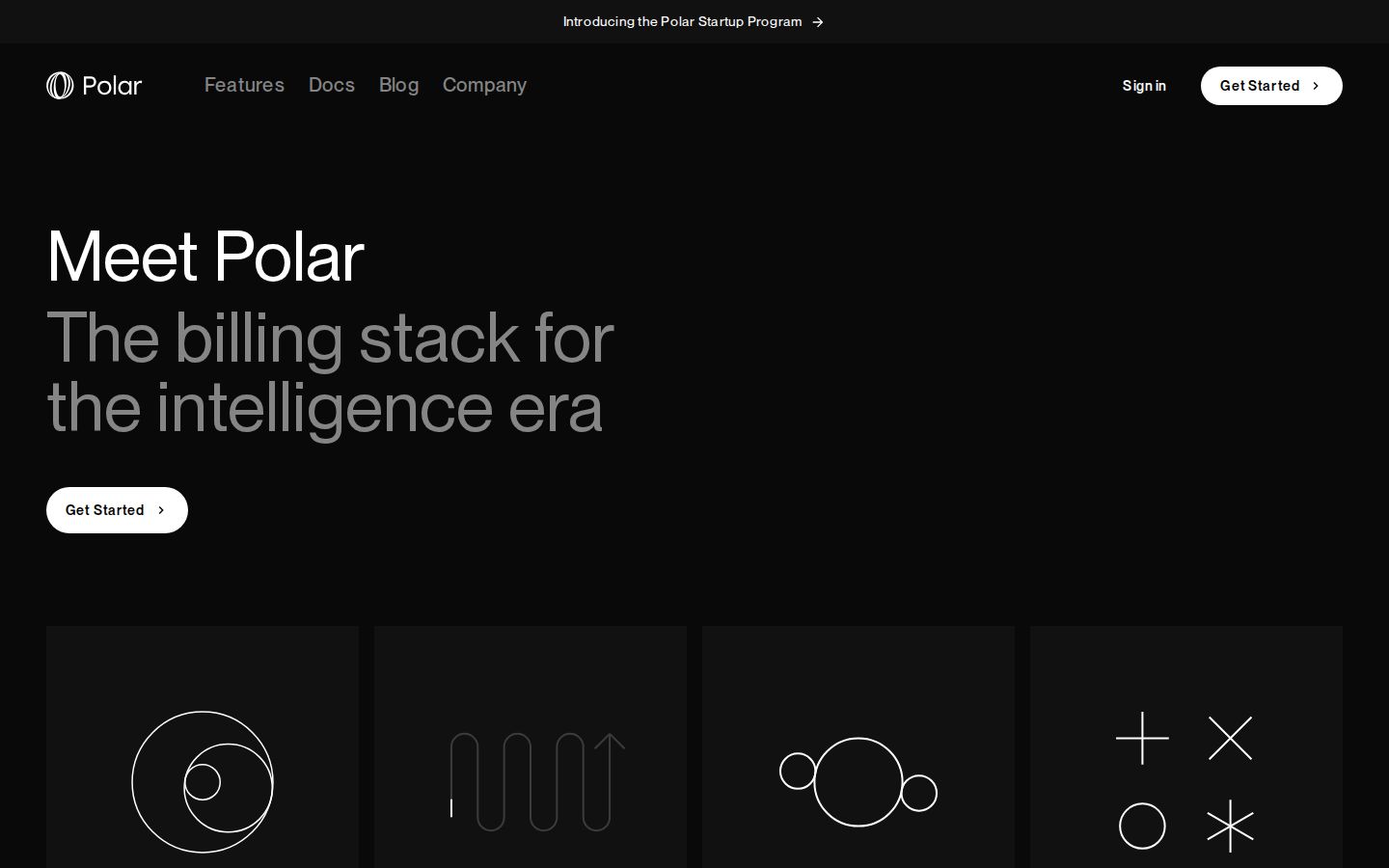Click "The billing stack for the intelligence era" tagline

tap(330, 372)
